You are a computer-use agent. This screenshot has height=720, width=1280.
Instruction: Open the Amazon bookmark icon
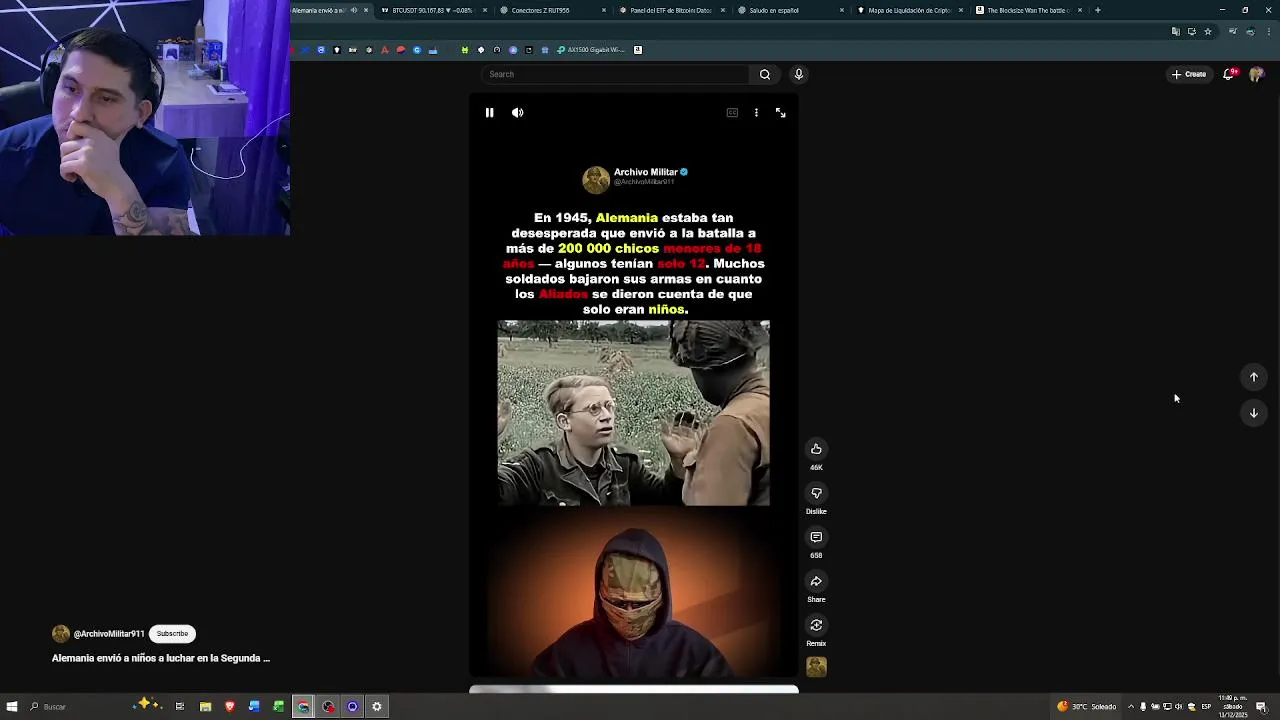point(638,49)
